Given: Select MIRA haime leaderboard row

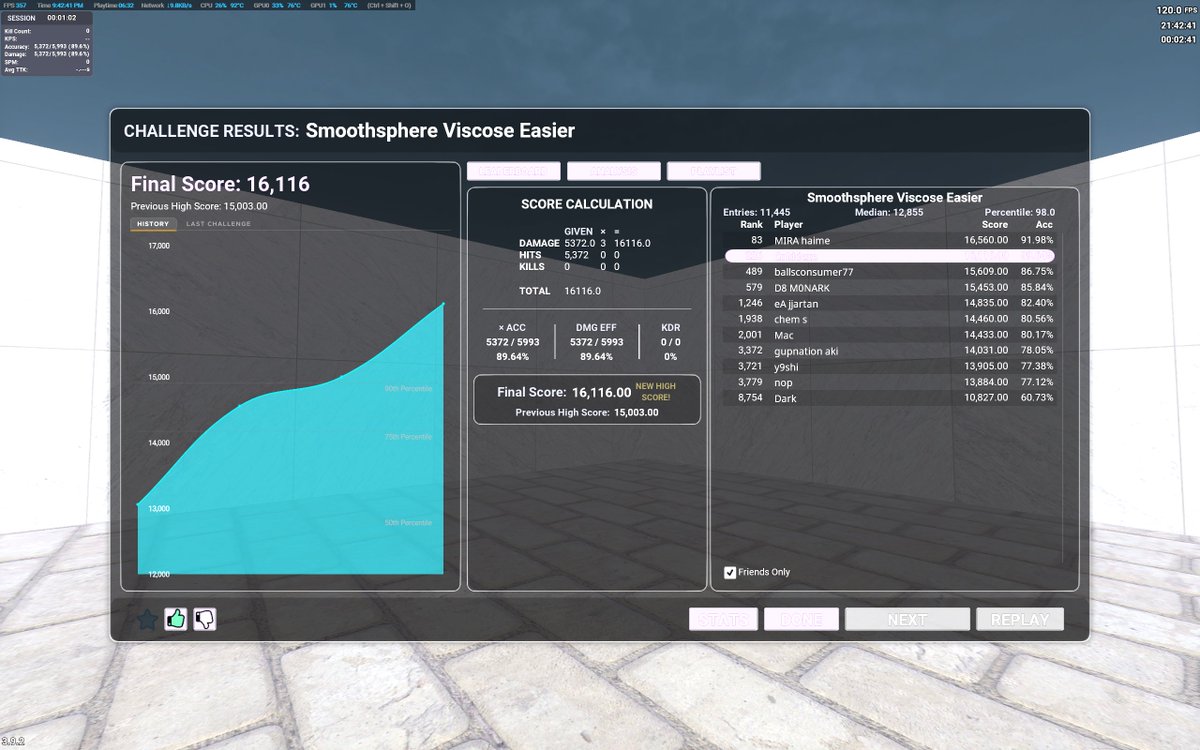Looking at the screenshot, I should click(890, 240).
